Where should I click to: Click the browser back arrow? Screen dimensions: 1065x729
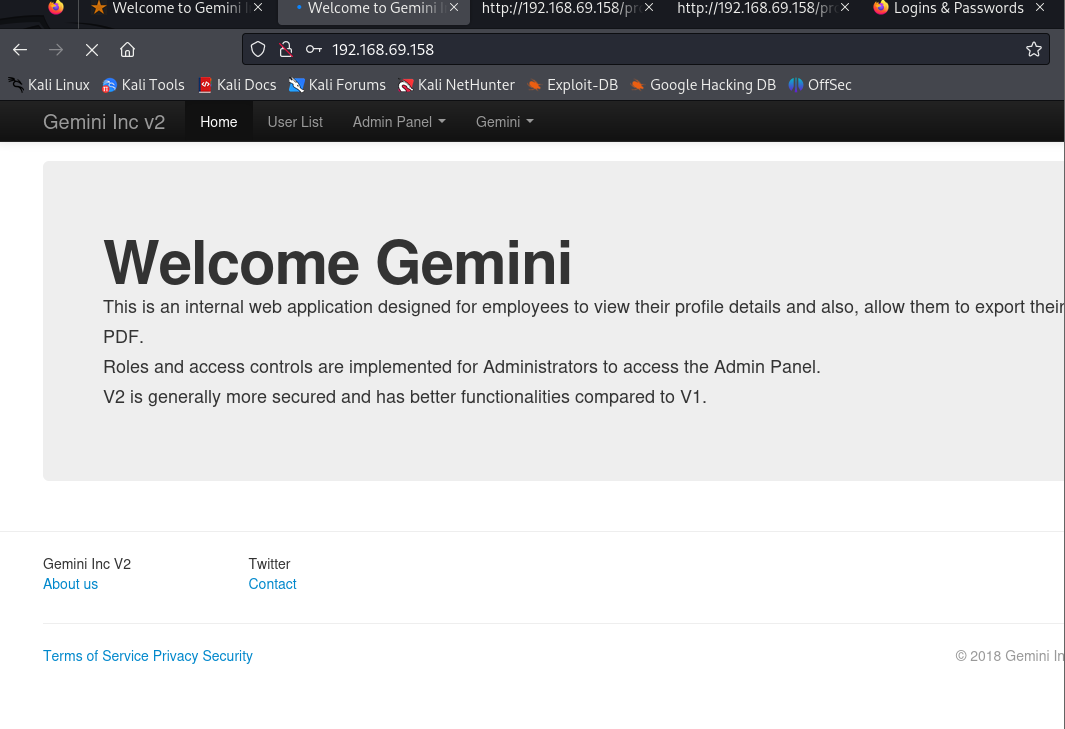[x=20, y=50]
